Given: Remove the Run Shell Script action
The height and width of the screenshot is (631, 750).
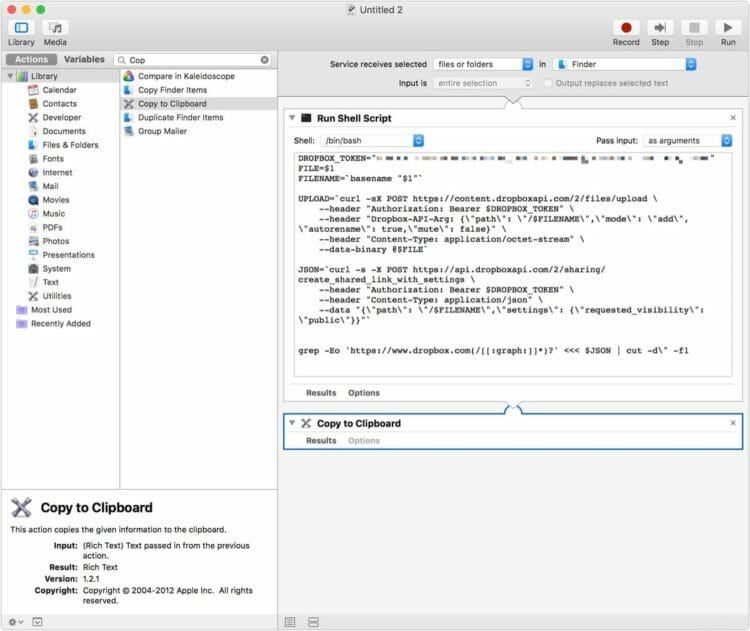Looking at the screenshot, I should click(x=733, y=118).
